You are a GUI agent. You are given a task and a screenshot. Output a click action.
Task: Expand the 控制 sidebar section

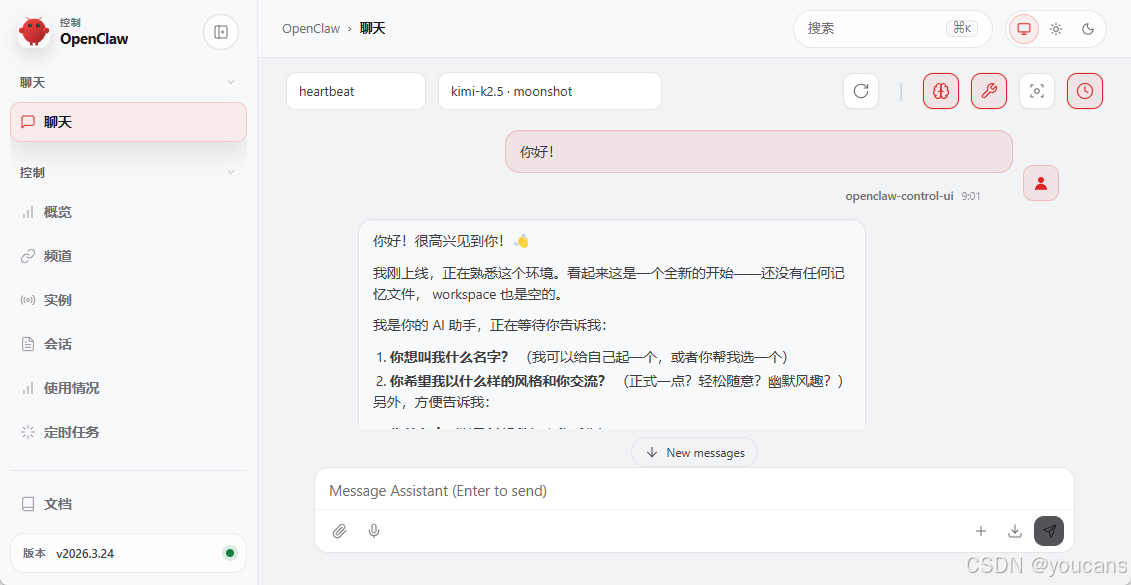click(231, 172)
